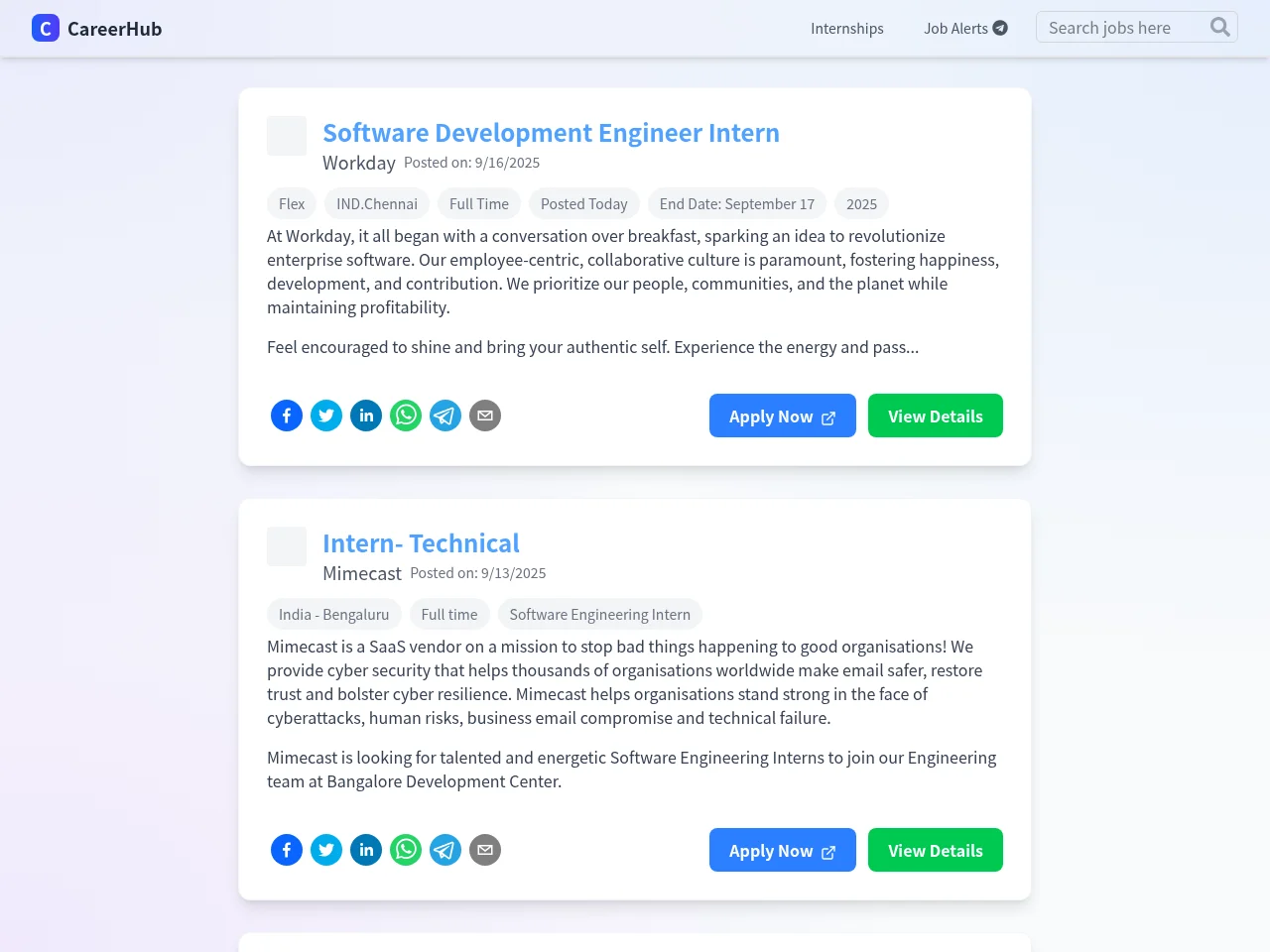Share Workday job on Twitter
The image size is (1270, 952).
(x=326, y=416)
